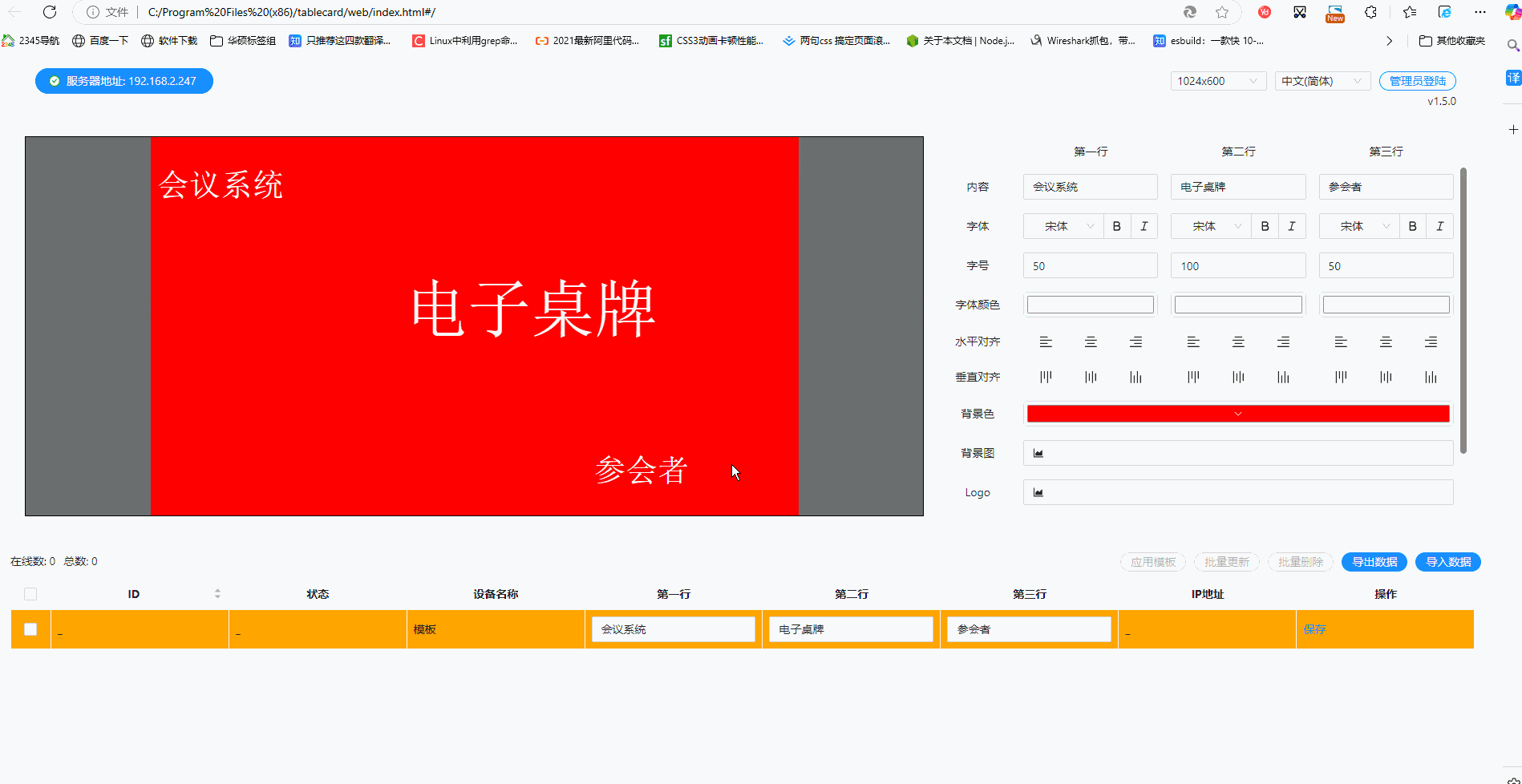The height and width of the screenshot is (784, 1522).
Task: Refresh the browser page
Action: coord(50,12)
